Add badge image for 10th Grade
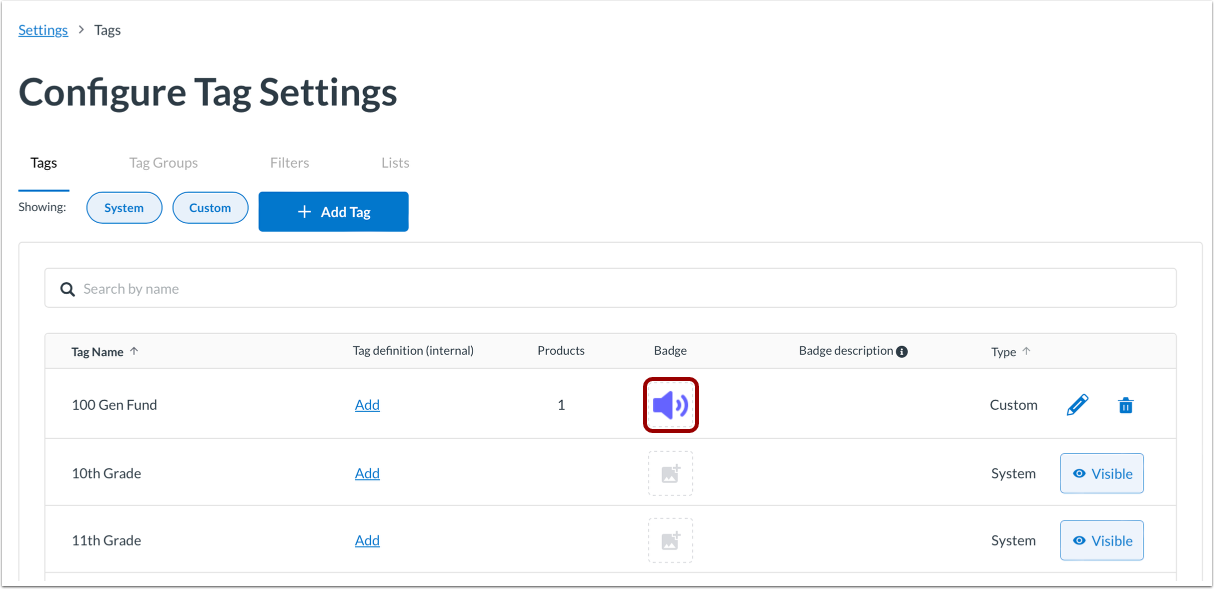This screenshot has width=1214, height=589. 670,473
